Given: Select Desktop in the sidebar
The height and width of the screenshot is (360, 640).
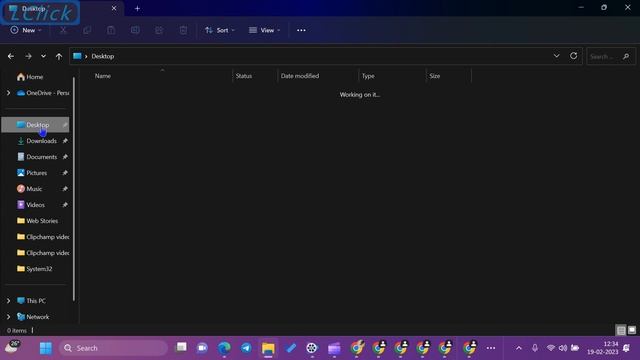Looking at the screenshot, I should pos(36,125).
